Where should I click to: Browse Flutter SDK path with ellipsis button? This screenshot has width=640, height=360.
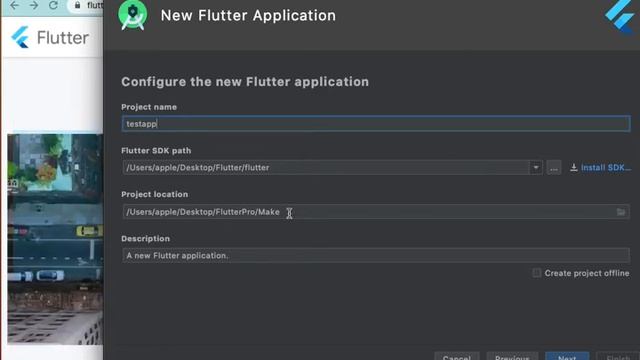[553, 168]
